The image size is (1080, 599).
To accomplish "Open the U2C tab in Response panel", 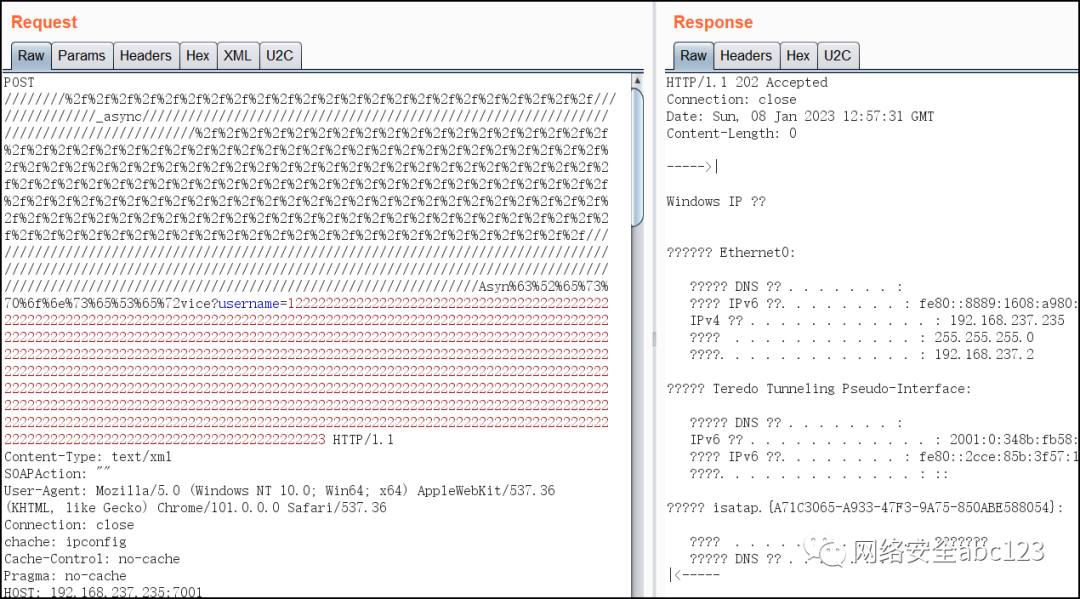I will coord(838,56).
